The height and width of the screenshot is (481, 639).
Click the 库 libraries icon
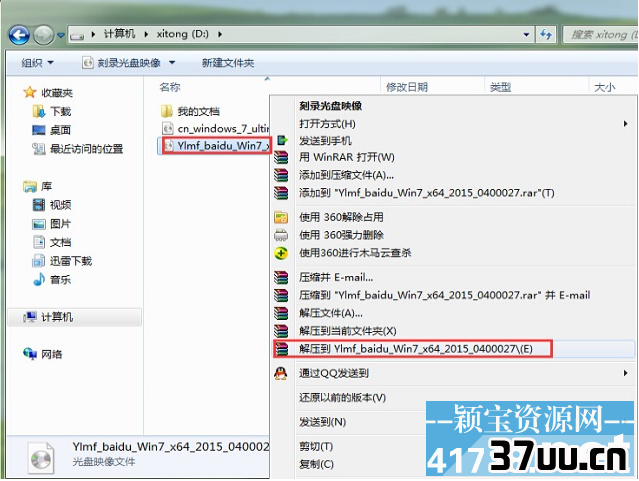tap(30, 187)
